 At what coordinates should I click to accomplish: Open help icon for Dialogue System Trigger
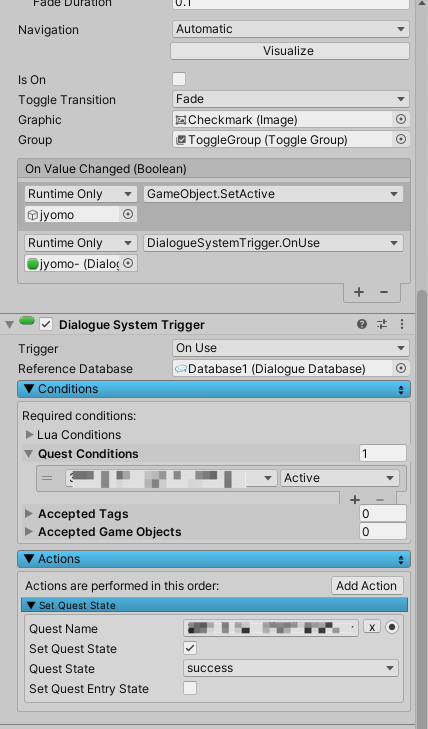pos(362,325)
